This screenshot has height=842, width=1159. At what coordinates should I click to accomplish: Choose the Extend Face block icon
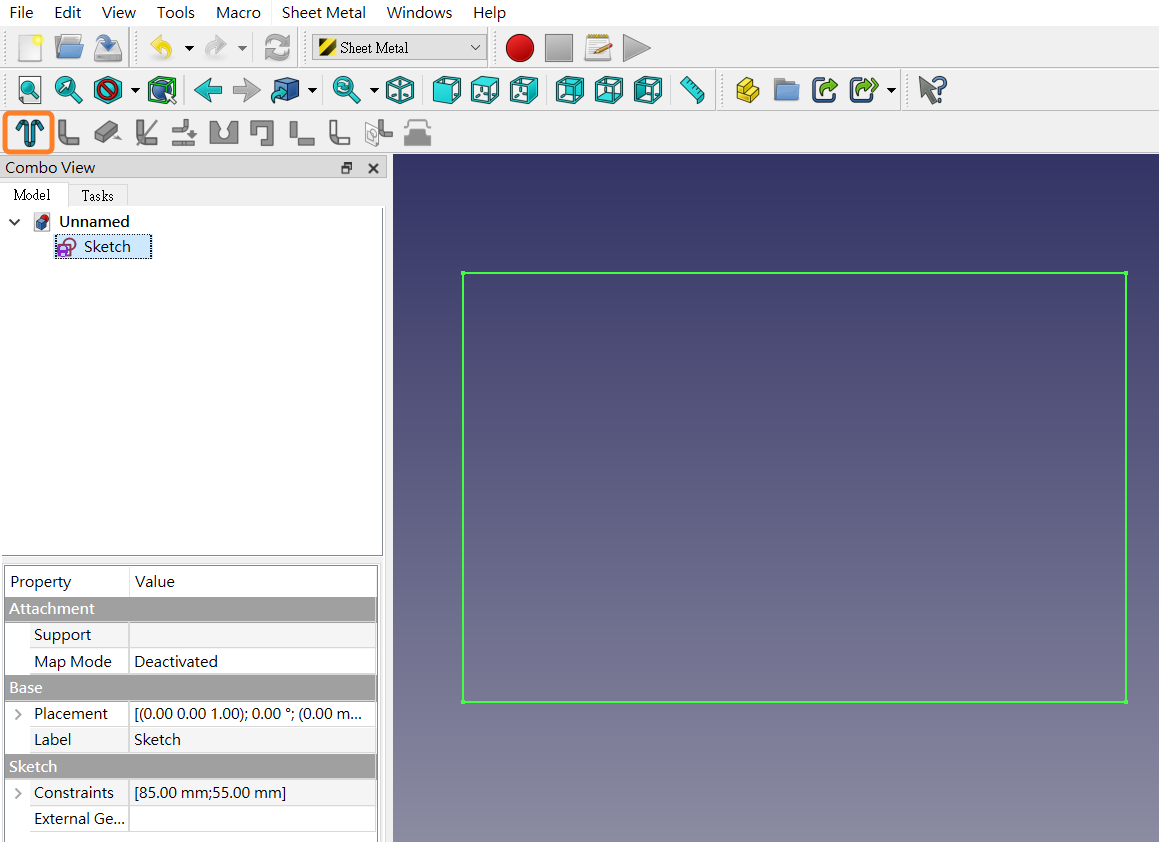coord(108,132)
